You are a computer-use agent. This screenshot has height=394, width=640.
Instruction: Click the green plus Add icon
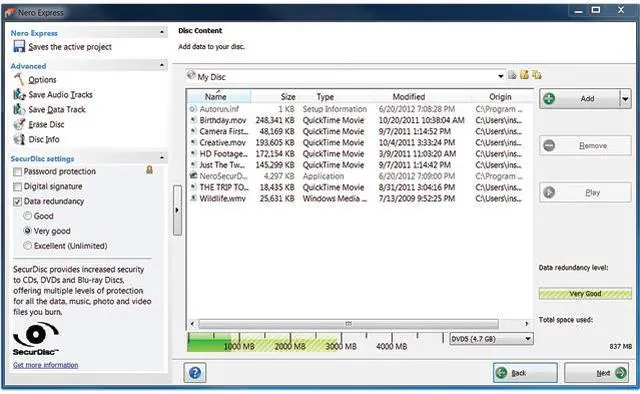point(549,98)
